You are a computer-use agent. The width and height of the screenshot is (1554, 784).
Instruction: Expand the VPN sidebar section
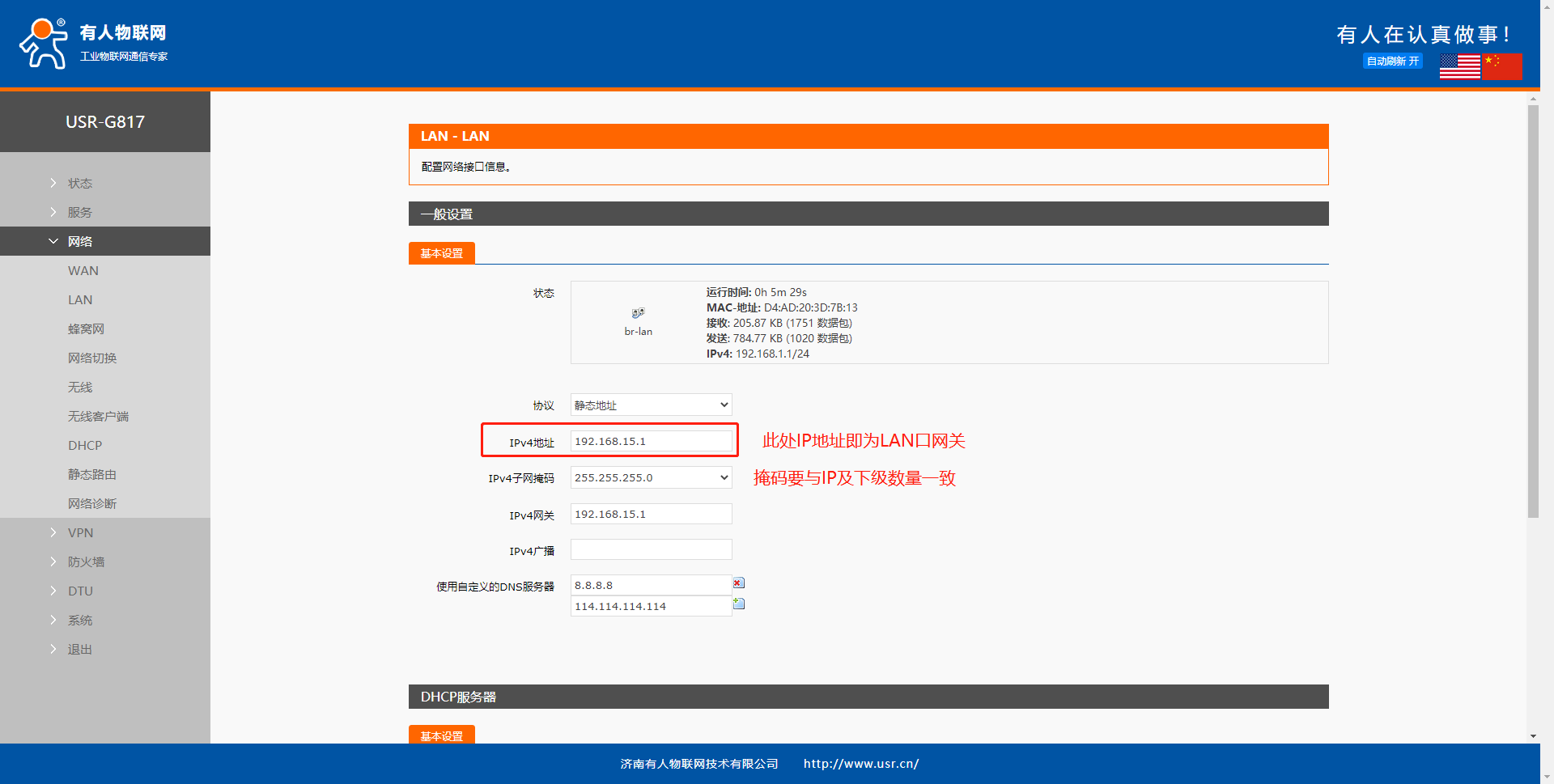80,533
